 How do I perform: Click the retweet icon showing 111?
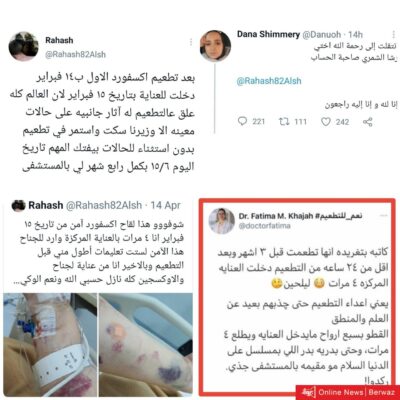[283, 122]
